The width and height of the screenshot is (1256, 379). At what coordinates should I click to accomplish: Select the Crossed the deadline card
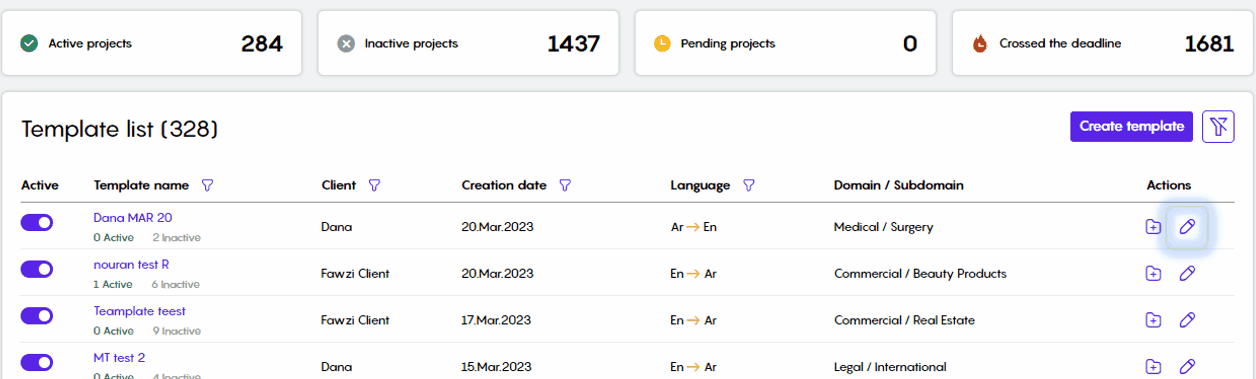pyautogui.click(x=1103, y=43)
